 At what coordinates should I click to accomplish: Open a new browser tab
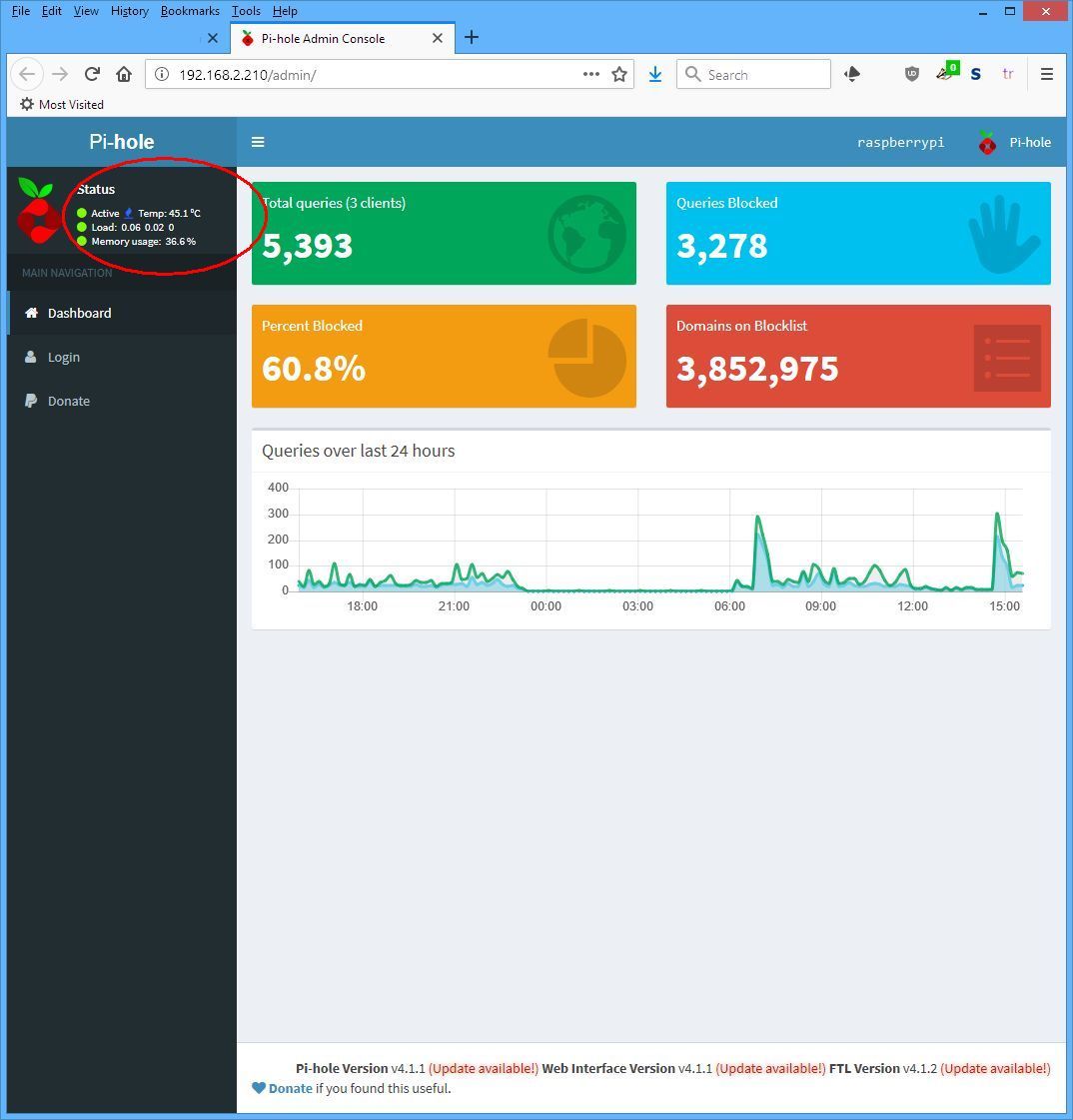pyautogui.click(x=472, y=38)
